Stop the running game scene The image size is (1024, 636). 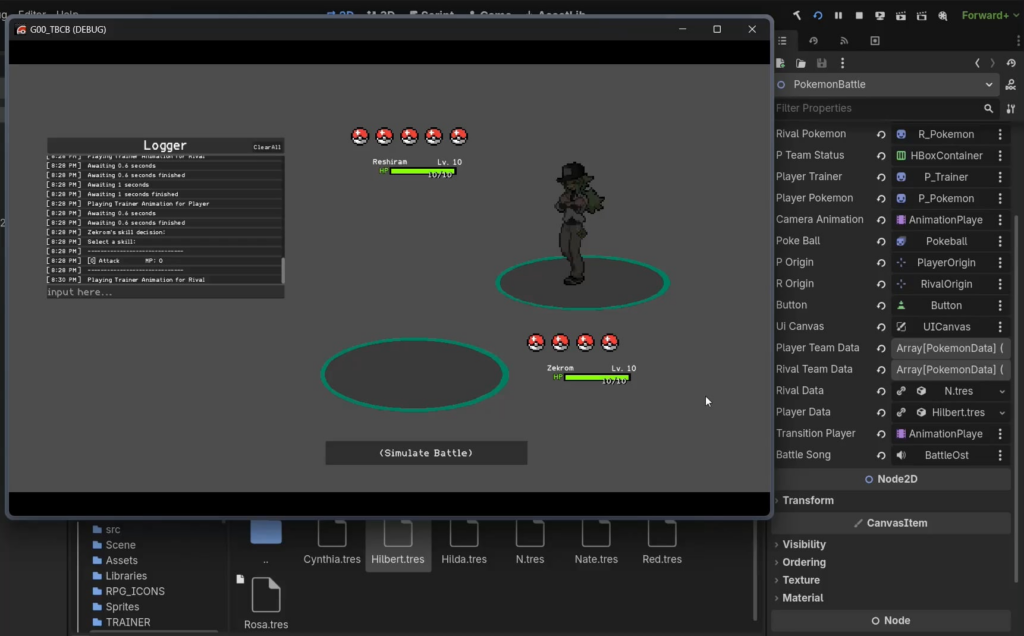(x=858, y=15)
